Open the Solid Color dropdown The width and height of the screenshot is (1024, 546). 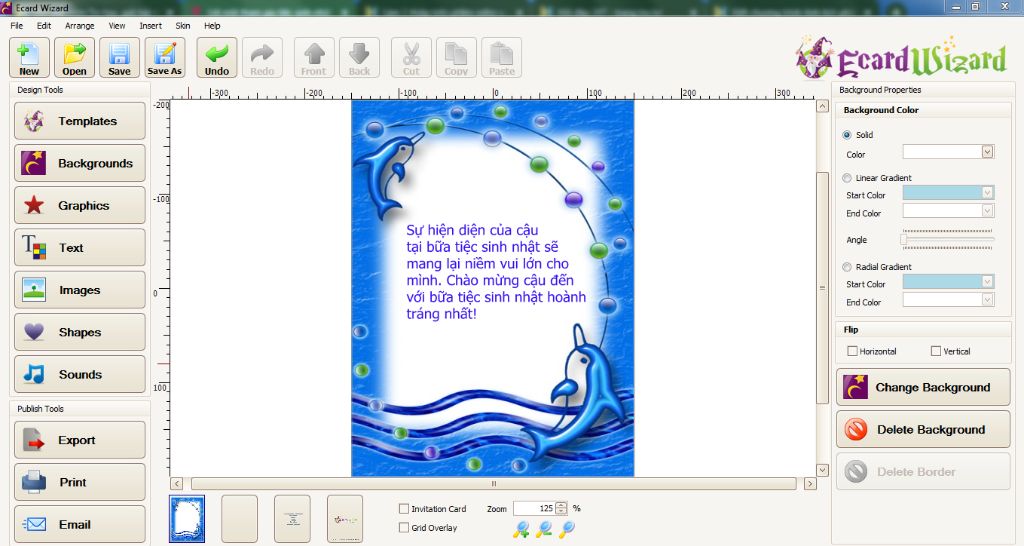[x=987, y=152]
